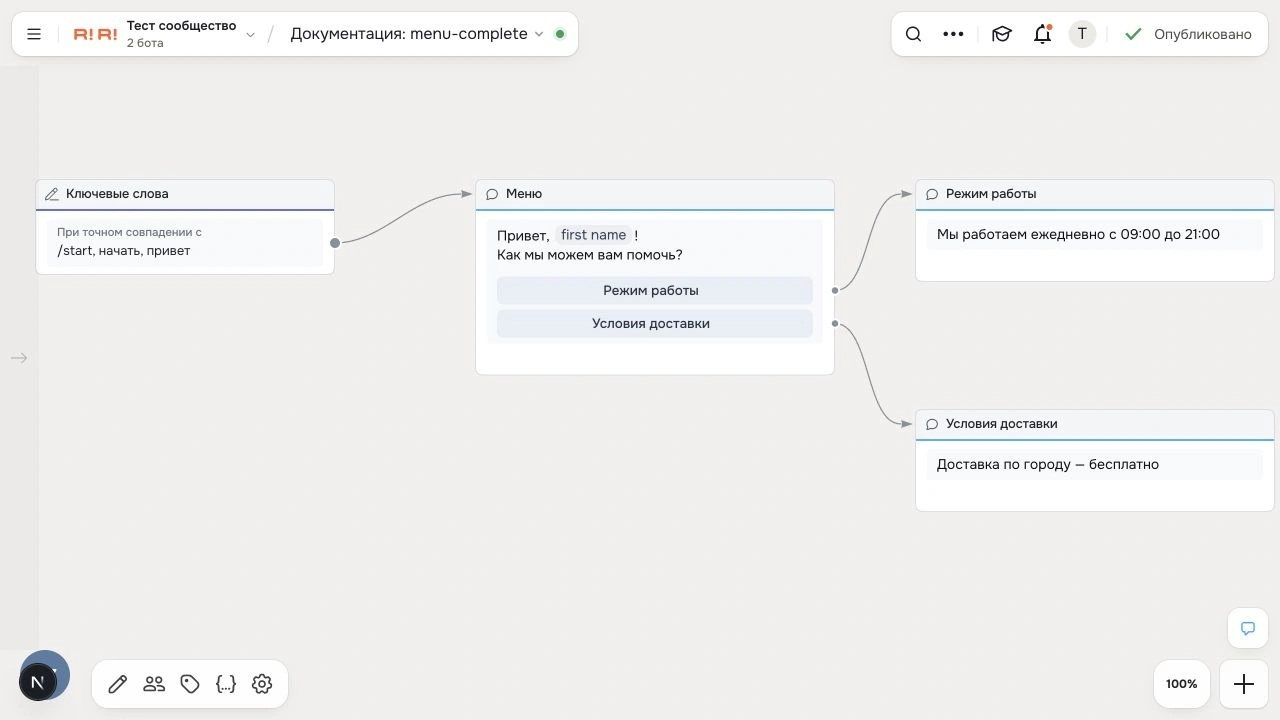Open search with the magnifier icon

pos(913,34)
